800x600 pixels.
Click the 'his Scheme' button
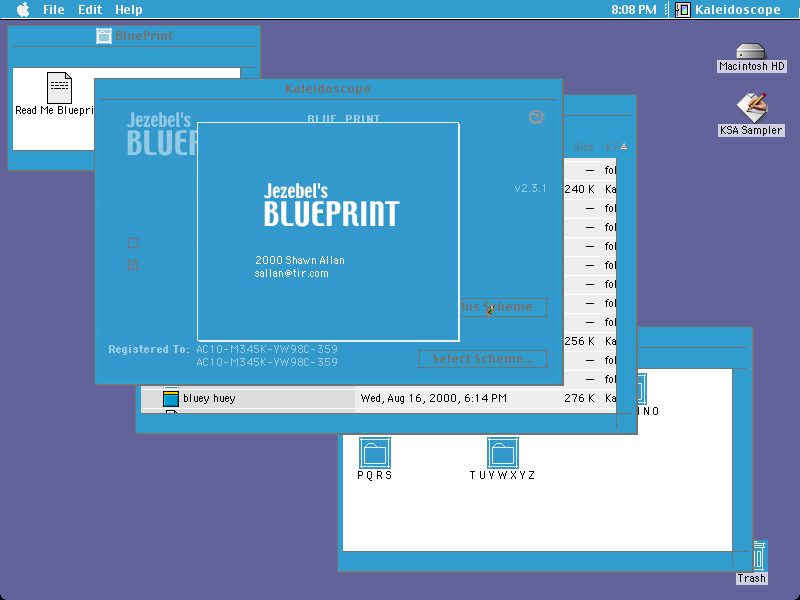[503, 307]
